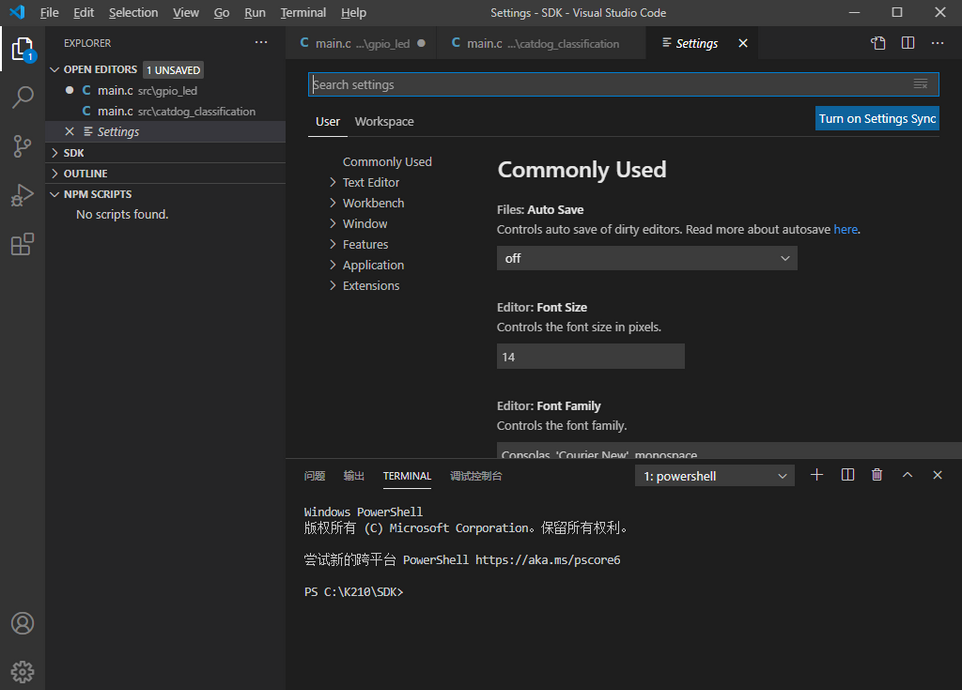Open Explorer more actions ellipsis
964x690 pixels.
261,42
